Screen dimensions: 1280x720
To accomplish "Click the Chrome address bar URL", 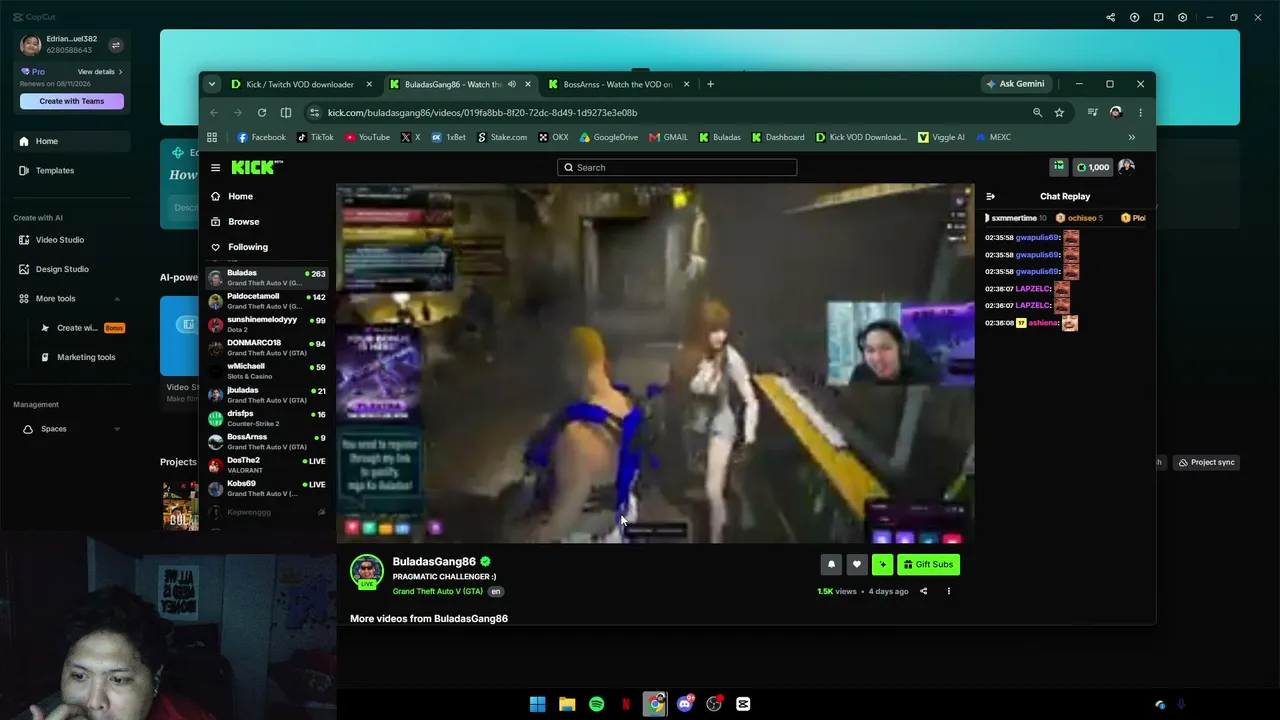I will [482, 113].
